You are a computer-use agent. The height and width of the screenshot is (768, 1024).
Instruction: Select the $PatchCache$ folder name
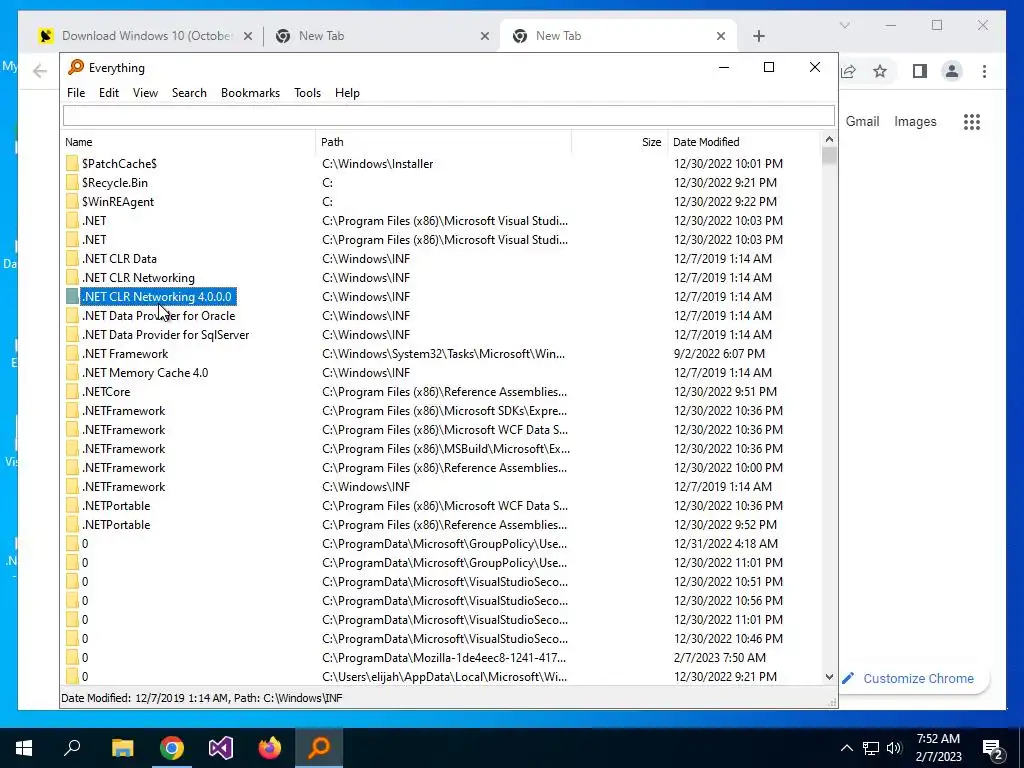(120, 163)
